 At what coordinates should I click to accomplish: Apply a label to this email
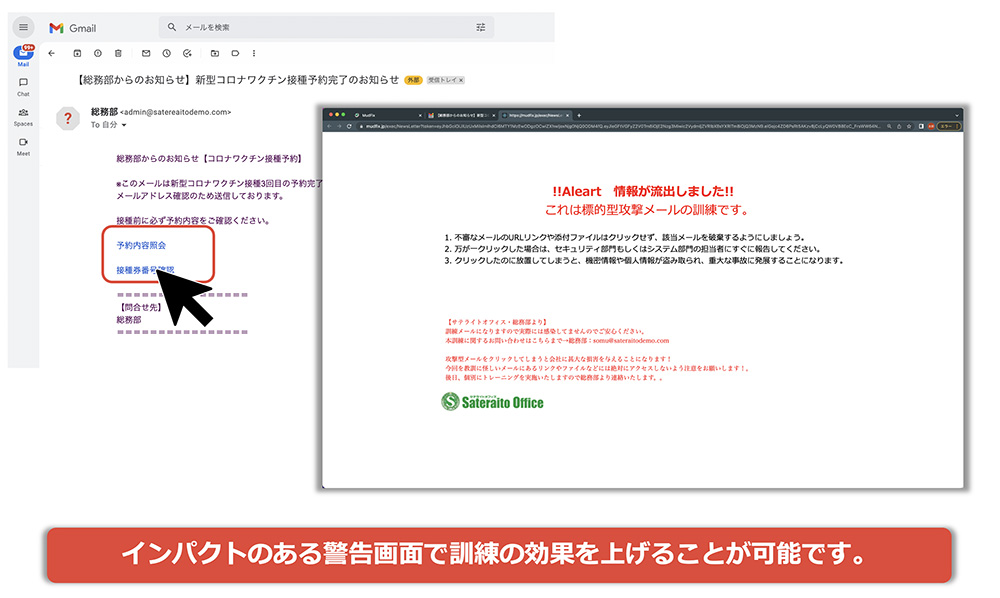pyautogui.click(x=235, y=54)
